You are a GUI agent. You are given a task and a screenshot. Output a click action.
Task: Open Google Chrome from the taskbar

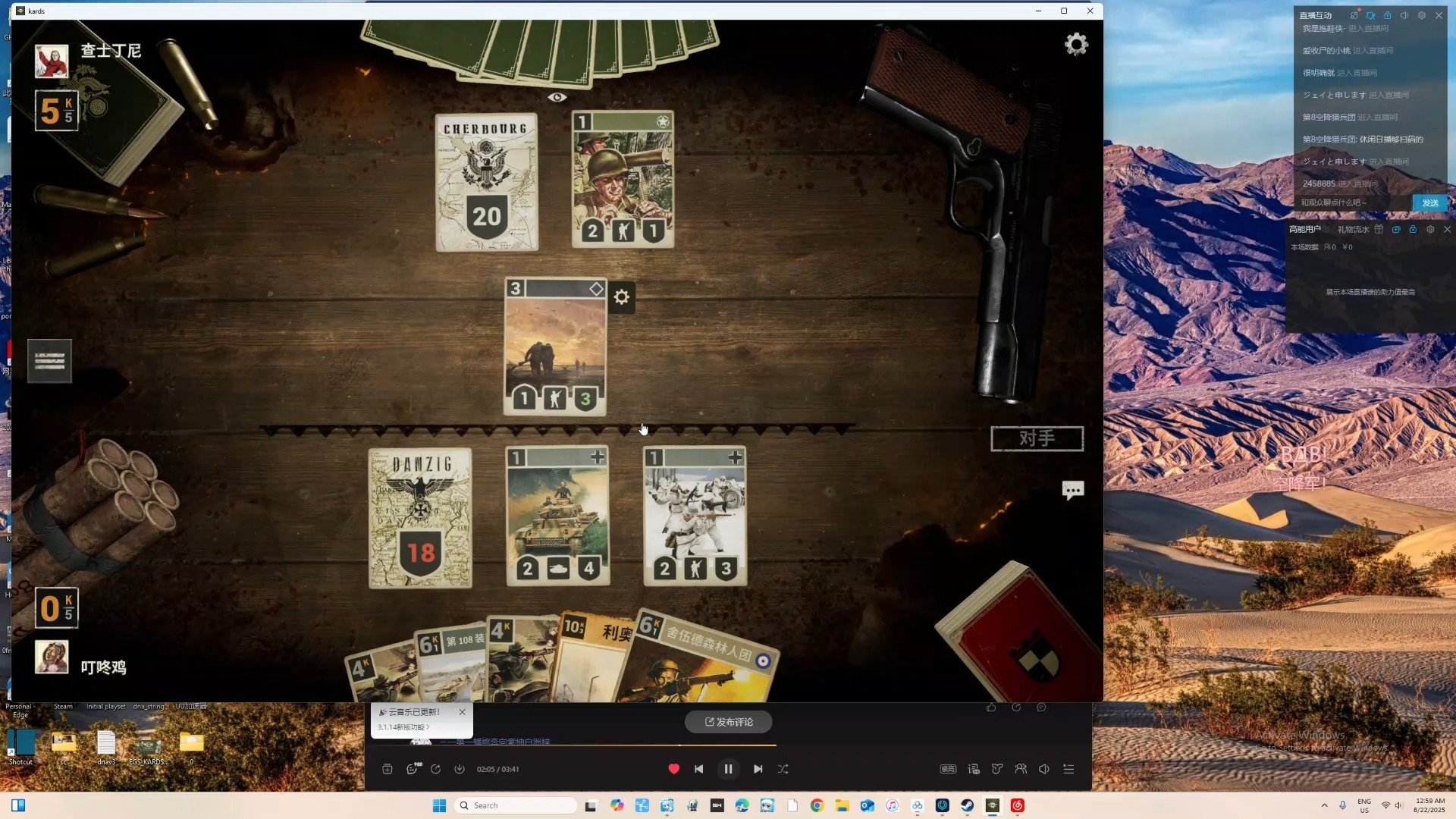click(817, 805)
